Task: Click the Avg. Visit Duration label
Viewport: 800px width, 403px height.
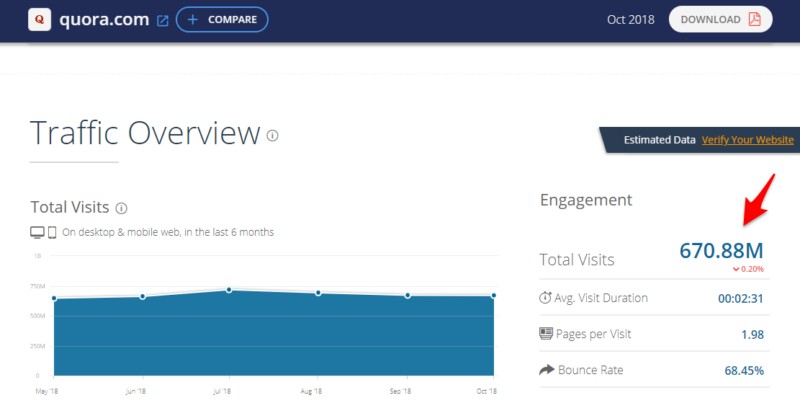Action: point(601,298)
